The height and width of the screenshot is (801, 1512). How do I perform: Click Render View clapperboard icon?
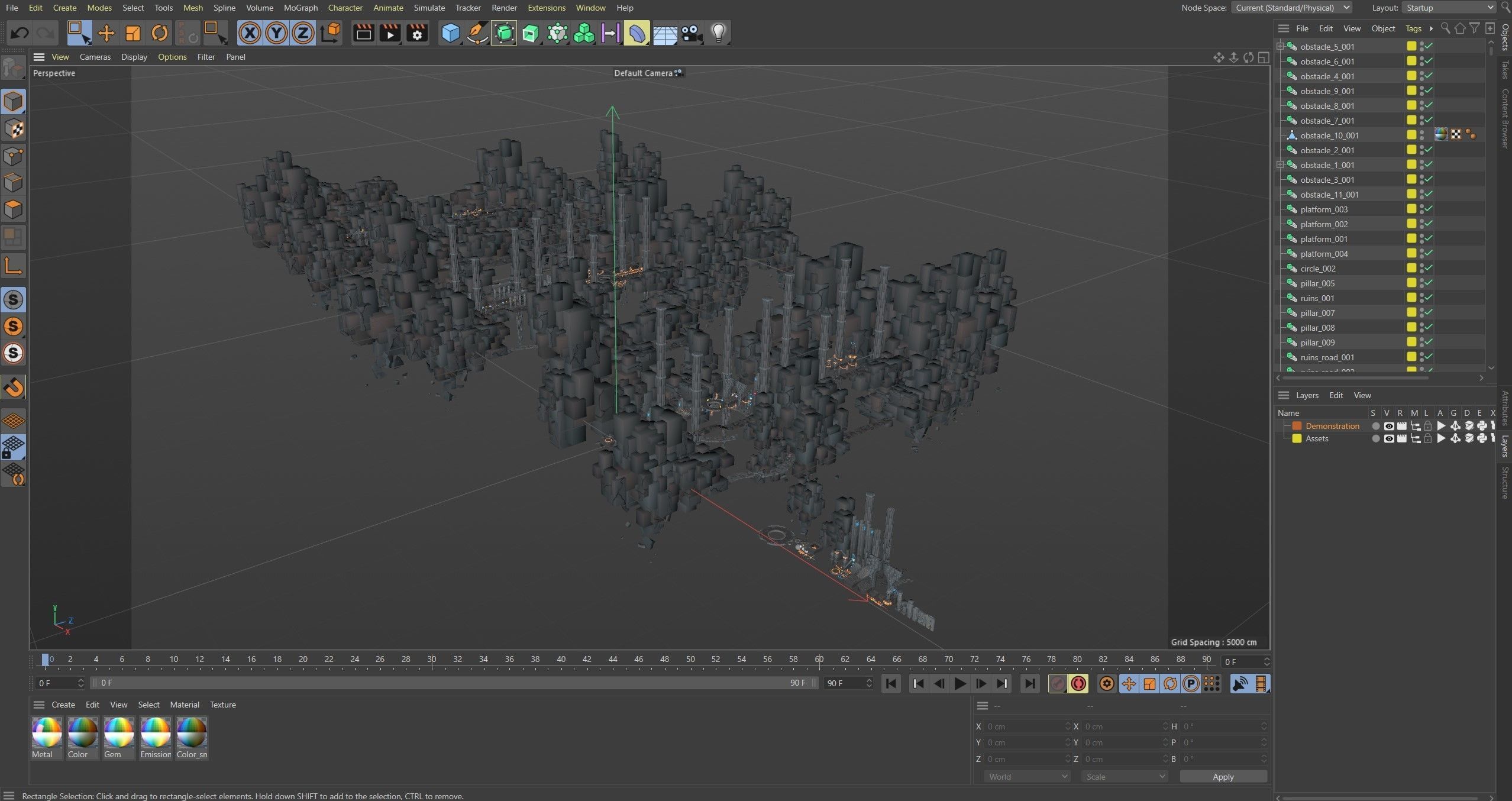(363, 33)
